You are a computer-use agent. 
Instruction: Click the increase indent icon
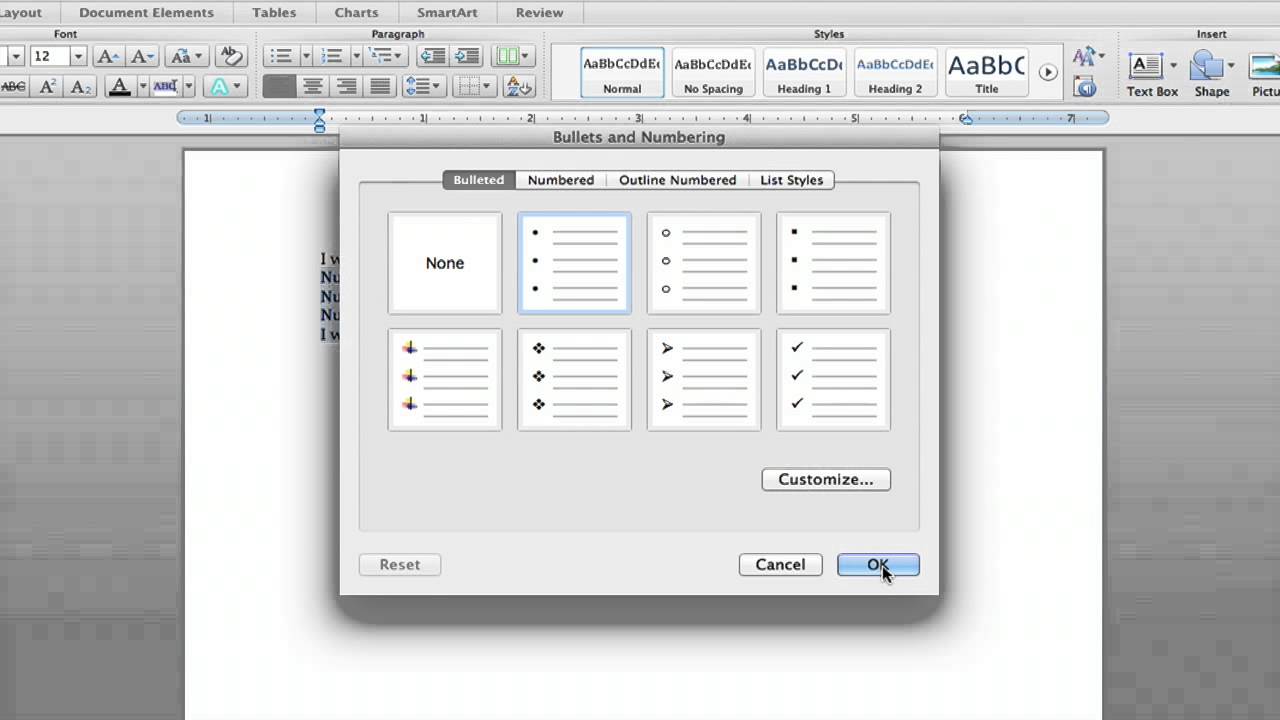click(x=466, y=56)
